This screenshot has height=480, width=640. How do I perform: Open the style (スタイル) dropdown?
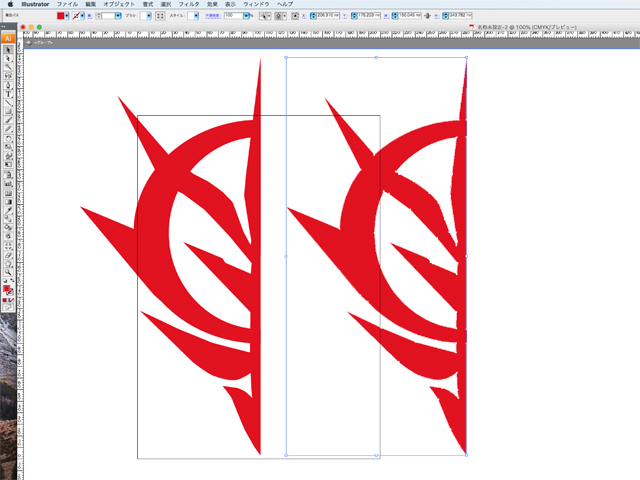click(x=196, y=16)
